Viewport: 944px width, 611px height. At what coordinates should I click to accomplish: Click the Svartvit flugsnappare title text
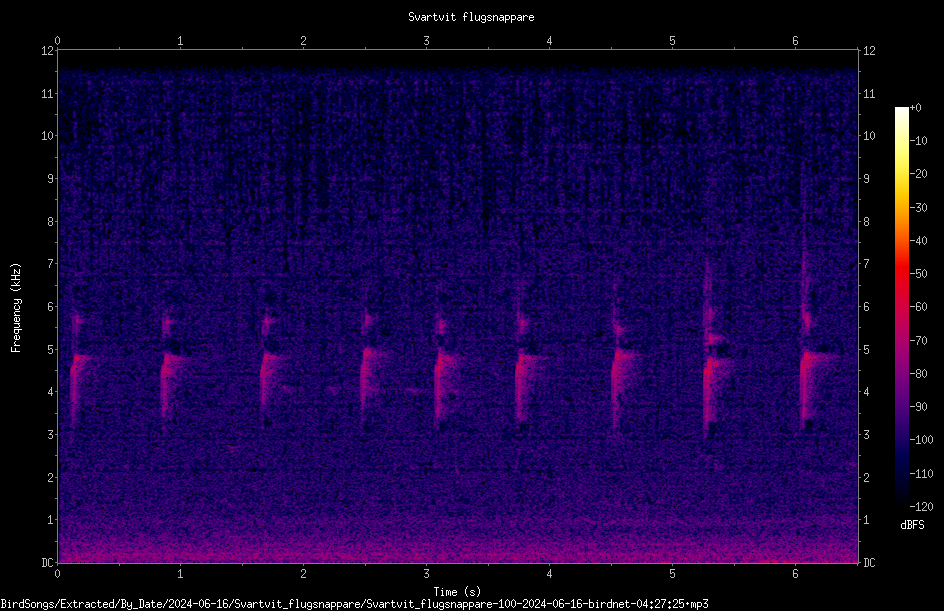(471, 17)
